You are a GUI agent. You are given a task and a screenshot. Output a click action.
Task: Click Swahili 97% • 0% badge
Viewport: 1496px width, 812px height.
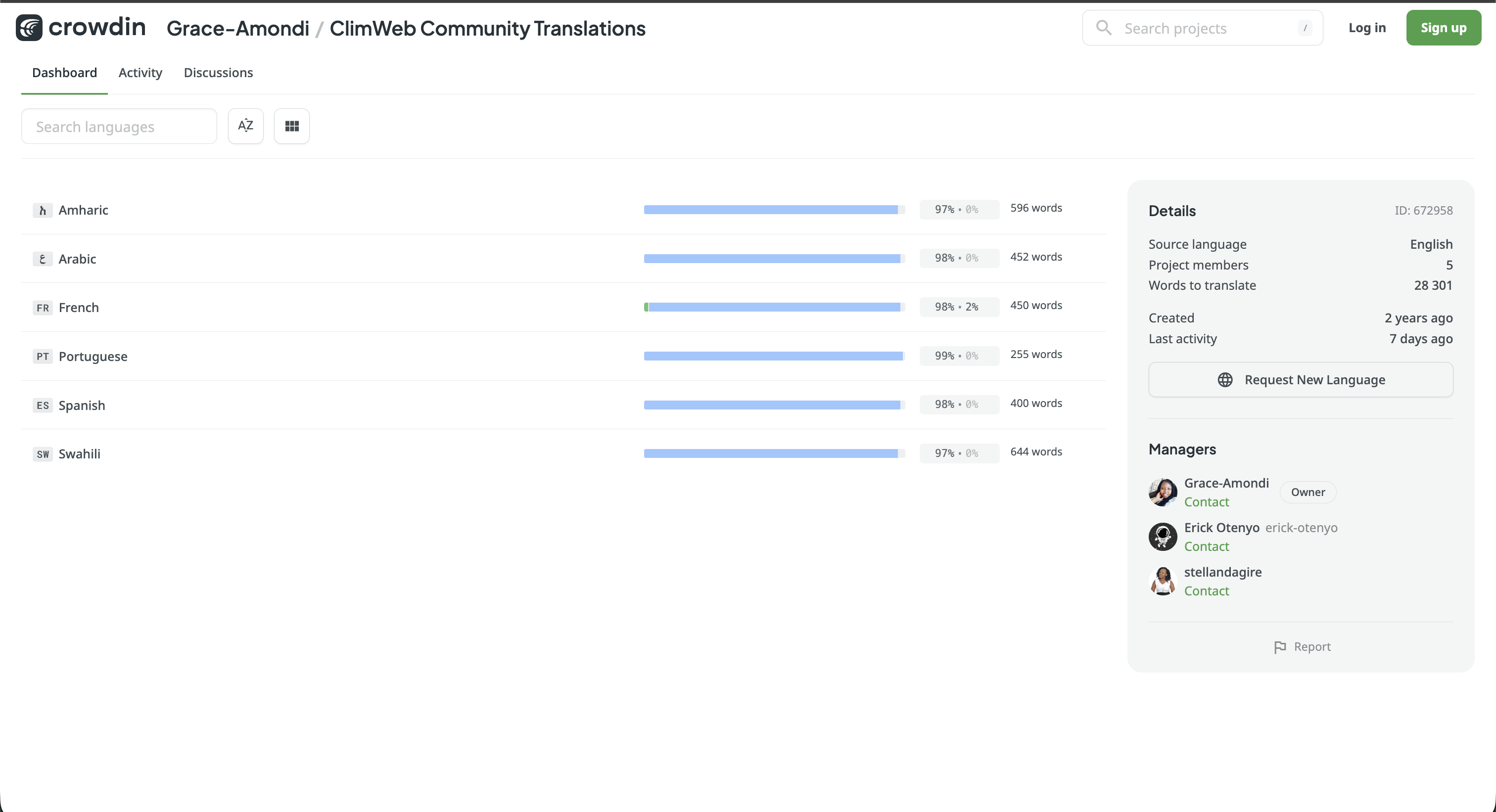point(959,453)
